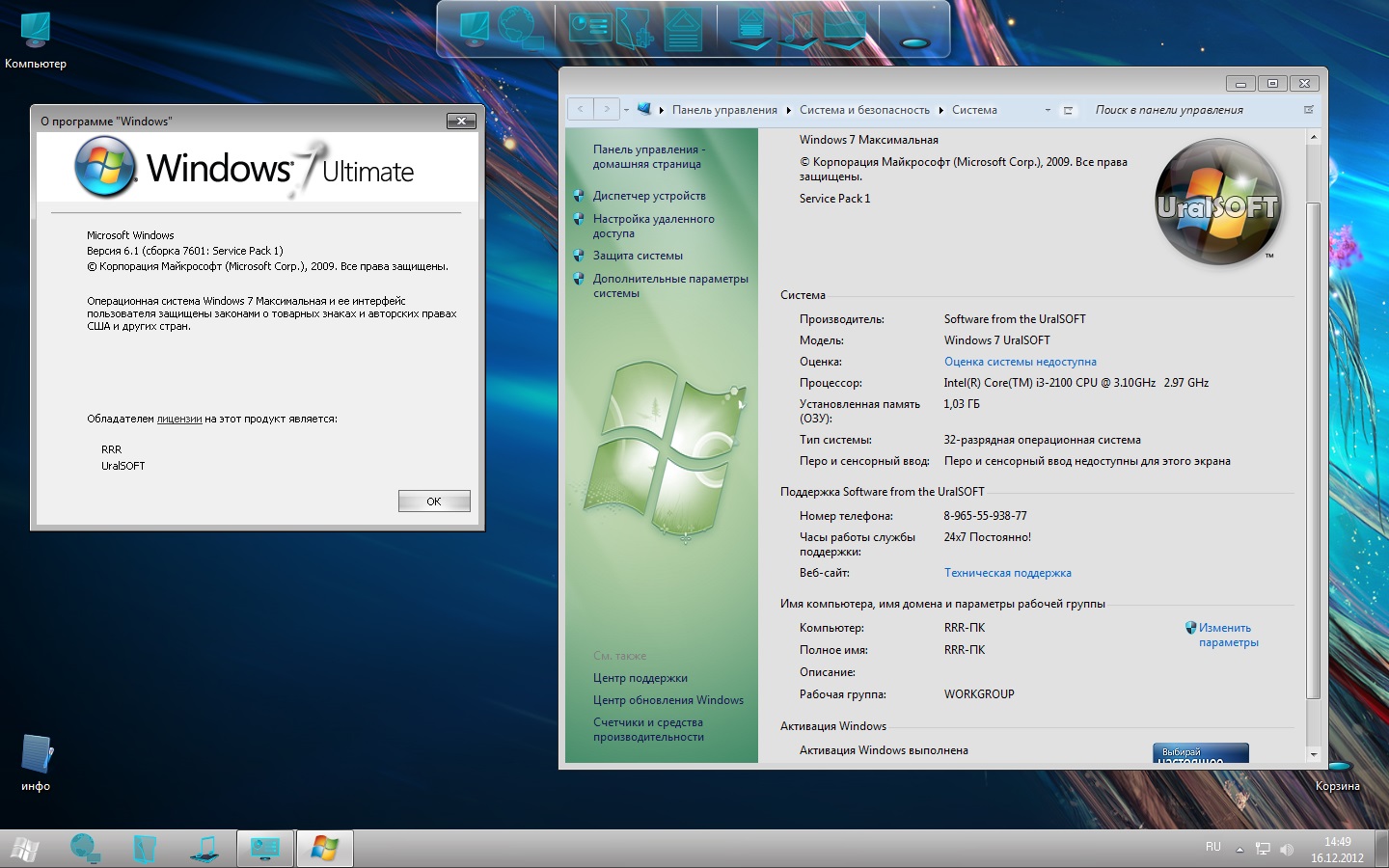The width and height of the screenshot is (1389, 868).
Task: Open the инфо desktop icon
Action: coord(36,763)
